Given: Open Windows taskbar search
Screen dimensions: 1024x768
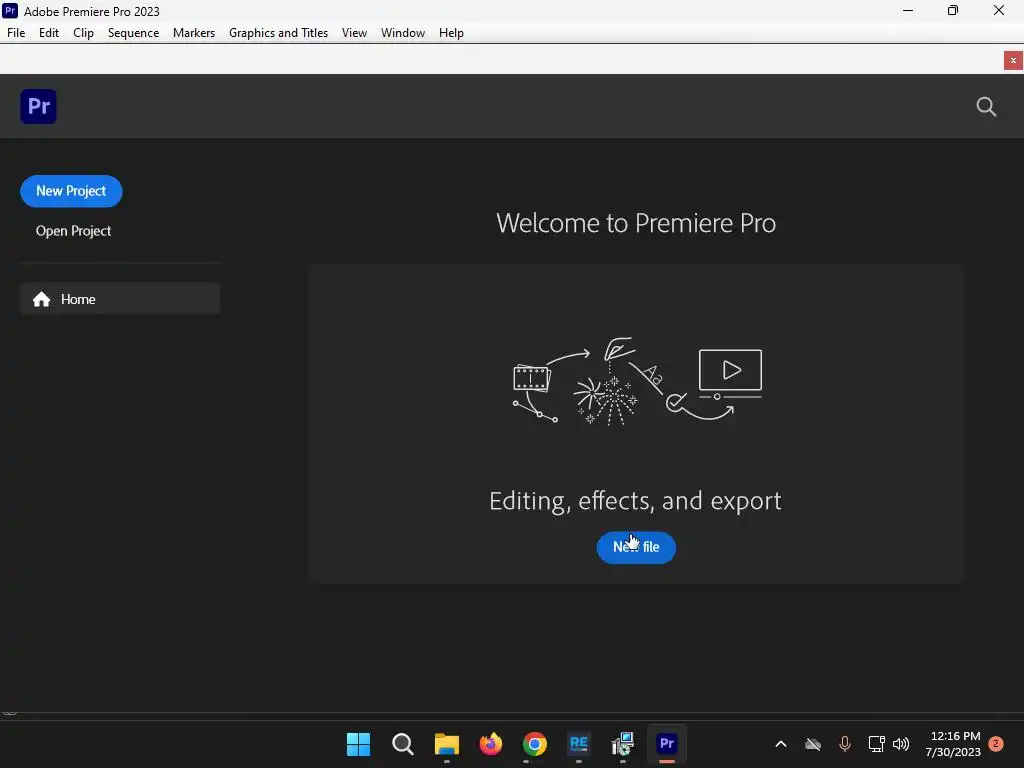Looking at the screenshot, I should pos(403,744).
